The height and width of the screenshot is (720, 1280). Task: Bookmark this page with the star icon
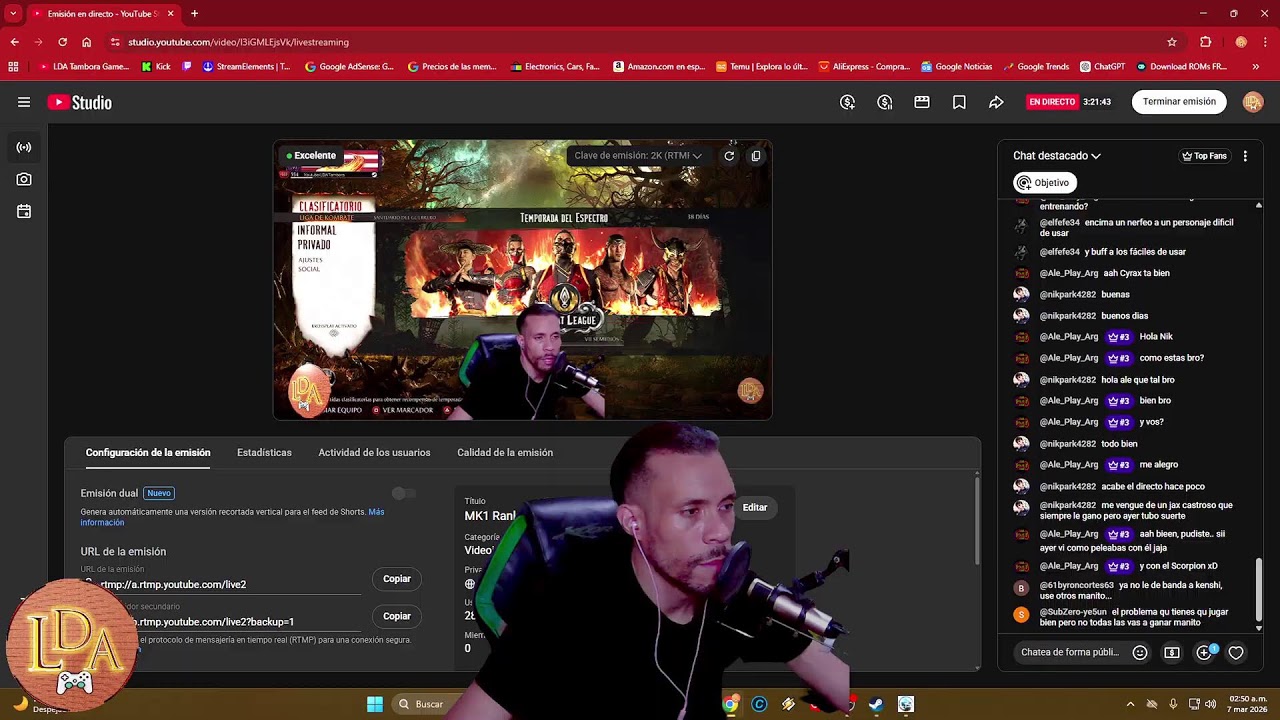1172,42
